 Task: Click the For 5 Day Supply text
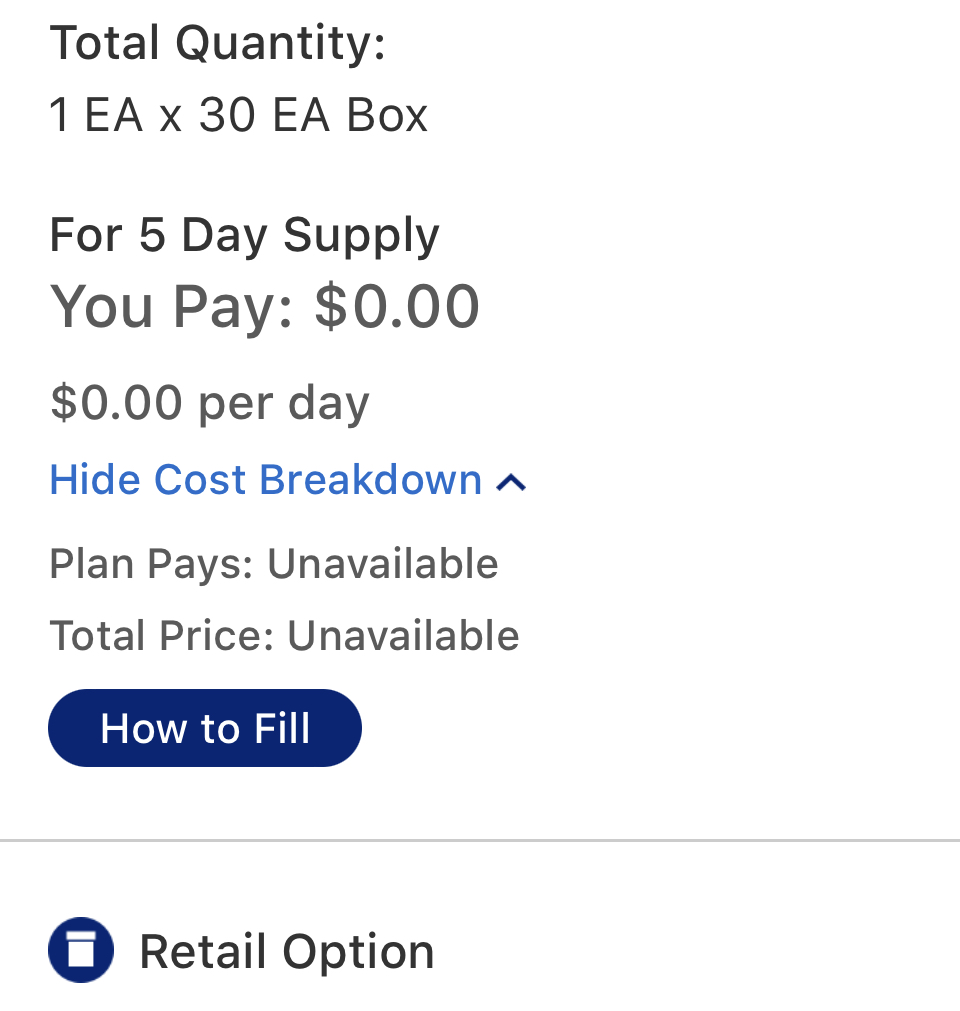coord(244,236)
